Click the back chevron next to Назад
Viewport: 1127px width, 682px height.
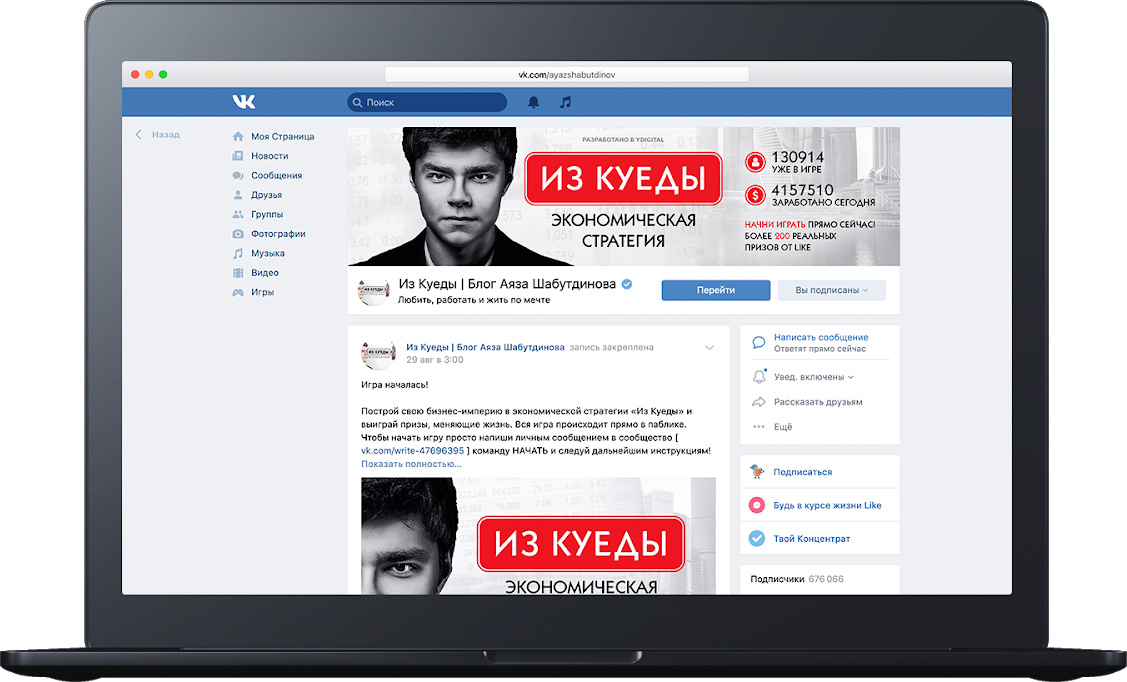click(x=139, y=134)
